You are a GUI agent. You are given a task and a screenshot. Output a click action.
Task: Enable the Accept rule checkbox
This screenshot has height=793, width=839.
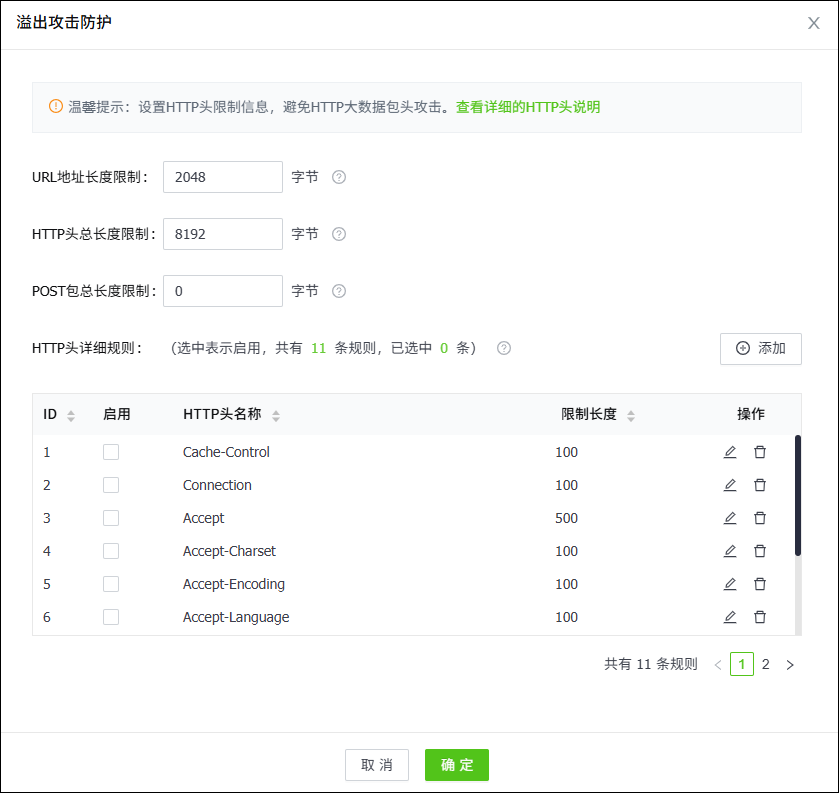tap(111, 518)
